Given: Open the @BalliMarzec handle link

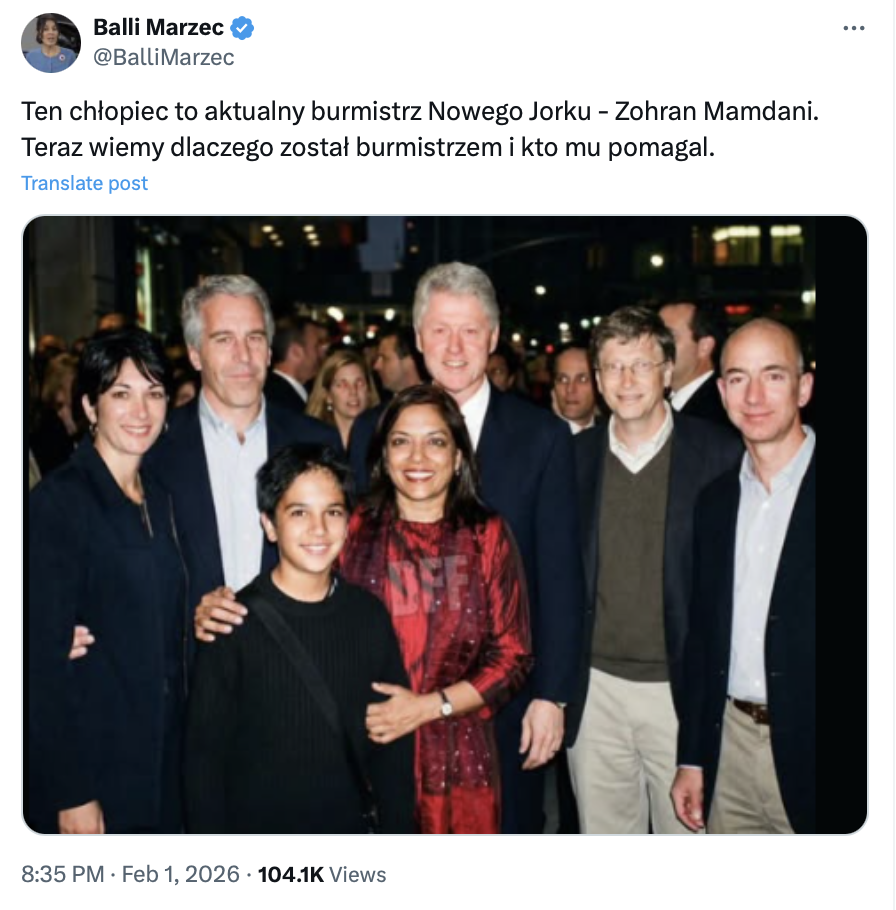Looking at the screenshot, I should point(164,57).
